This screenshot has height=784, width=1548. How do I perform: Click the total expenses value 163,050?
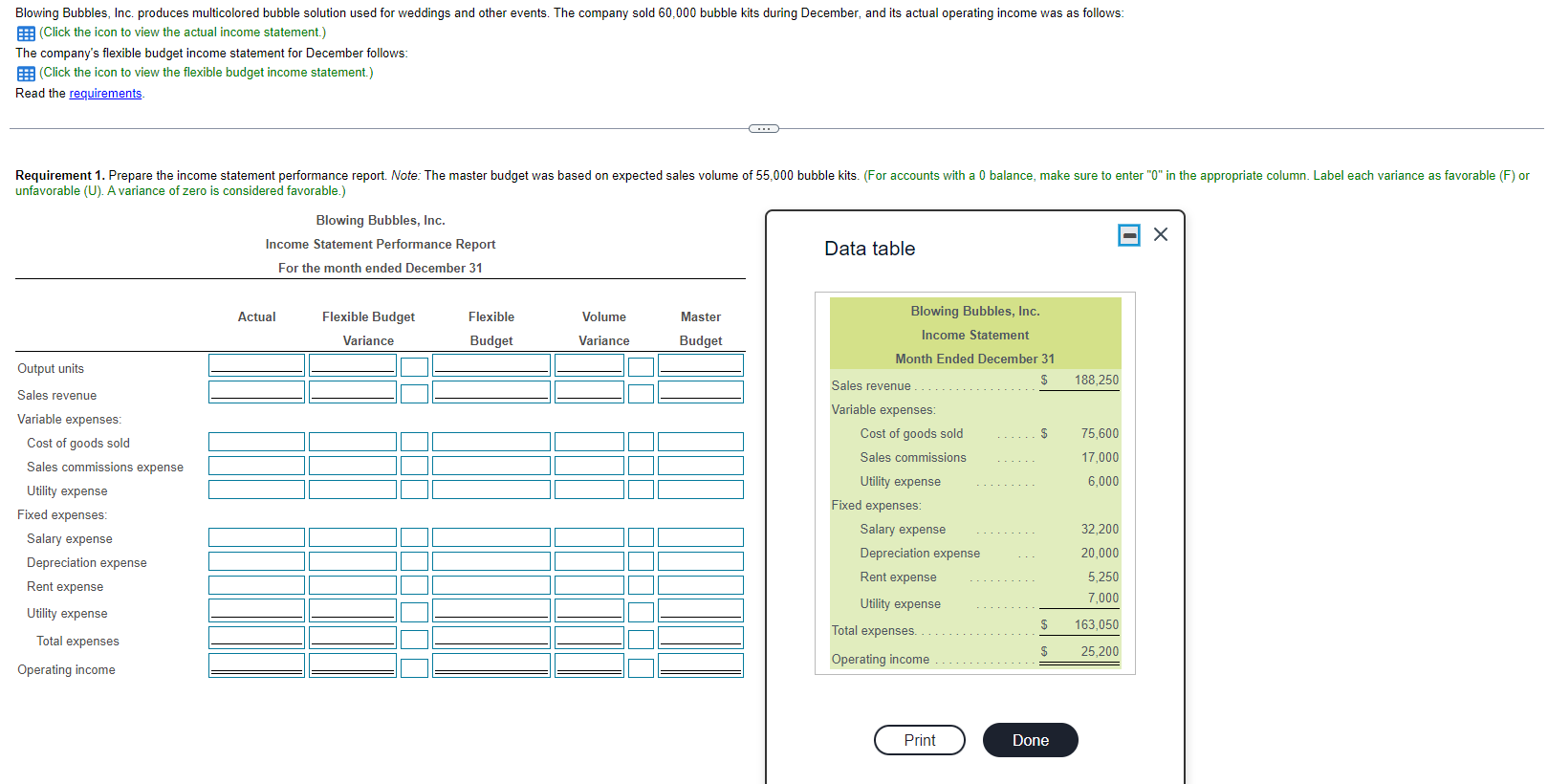(1096, 625)
